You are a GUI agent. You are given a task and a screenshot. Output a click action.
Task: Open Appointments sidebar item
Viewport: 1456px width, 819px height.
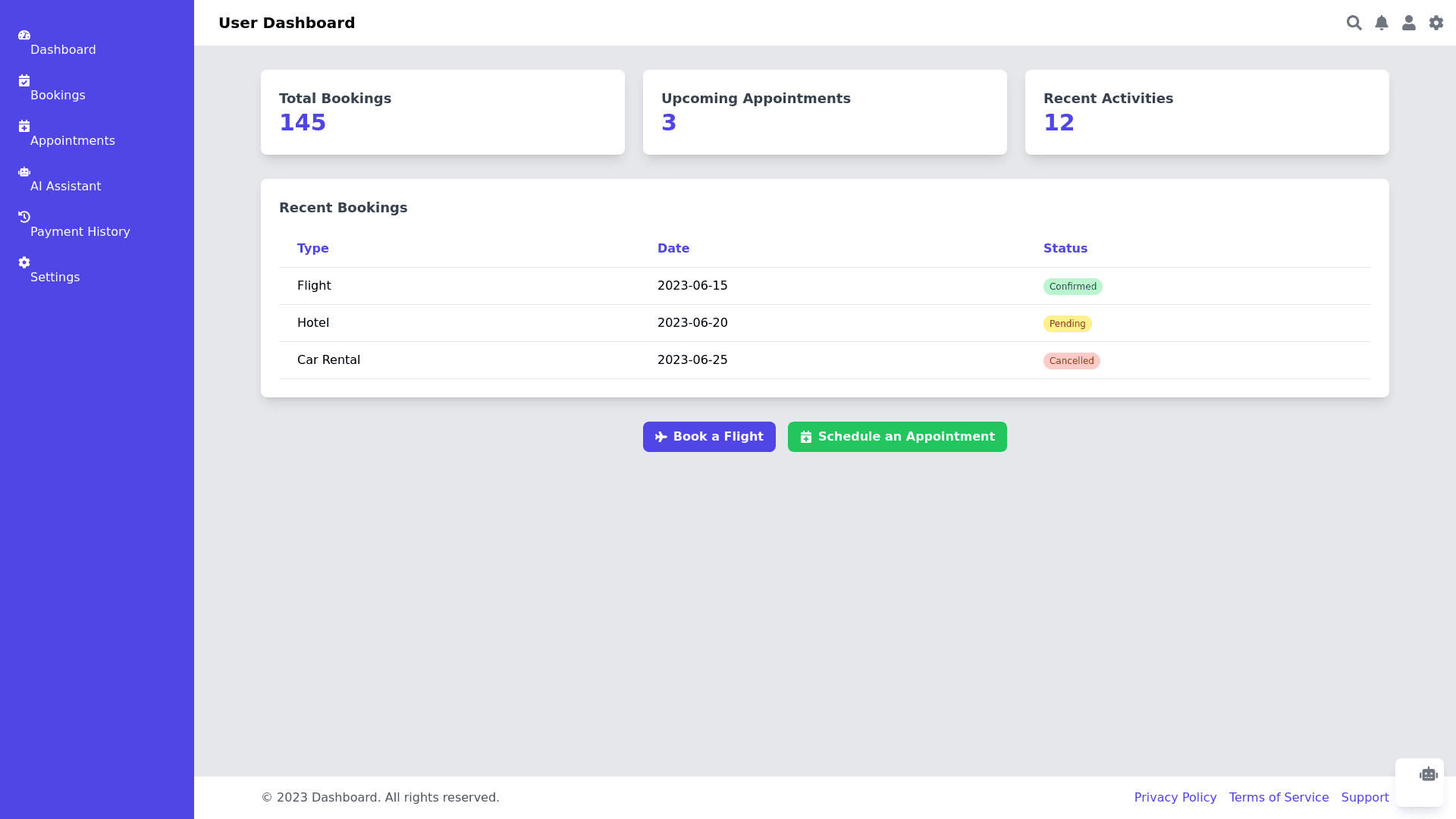(72, 140)
